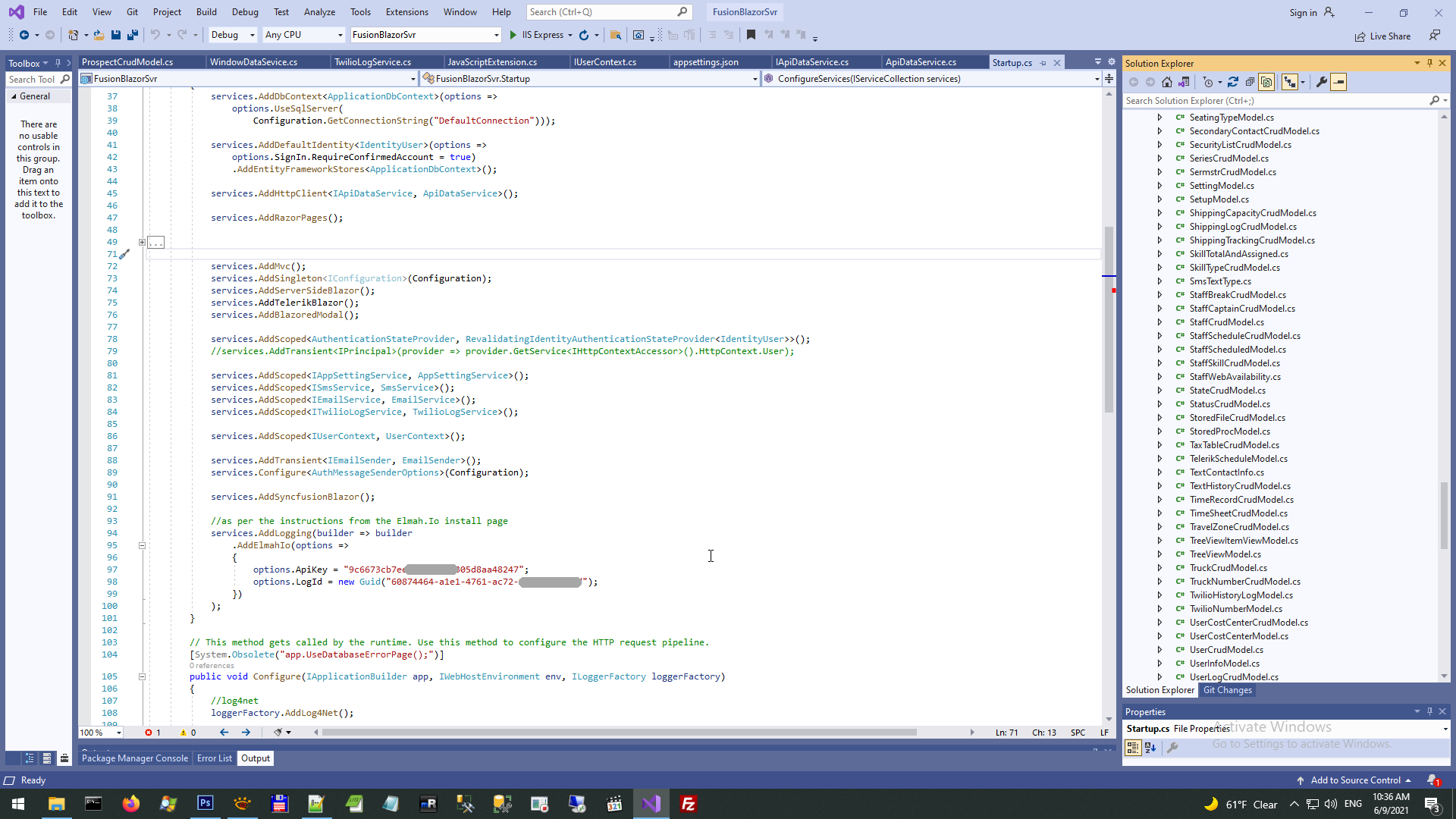The height and width of the screenshot is (819, 1456).
Task: Start debugging with IIS Express play button
Action: (513, 35)
